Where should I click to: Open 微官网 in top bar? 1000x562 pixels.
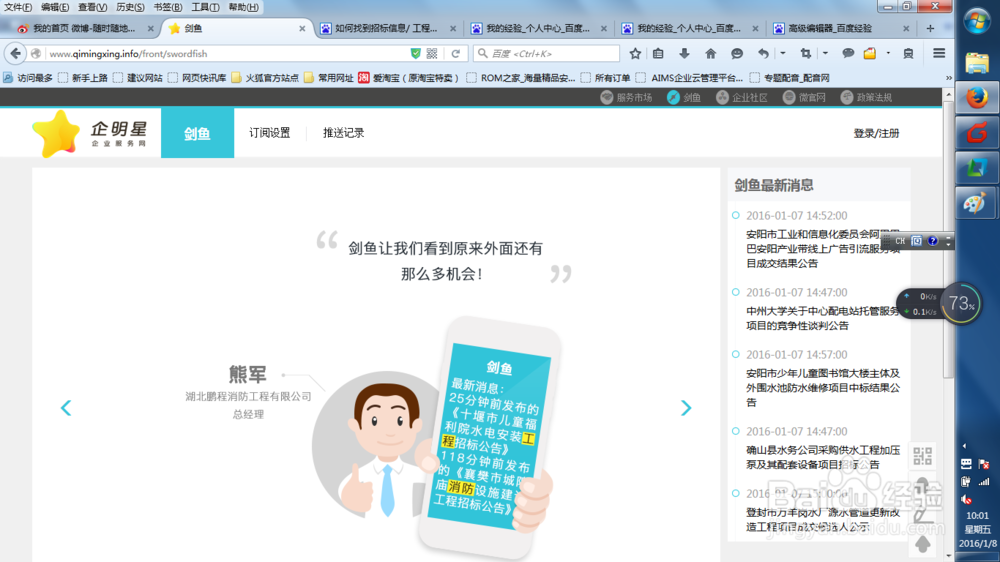[x=804, y=97]
